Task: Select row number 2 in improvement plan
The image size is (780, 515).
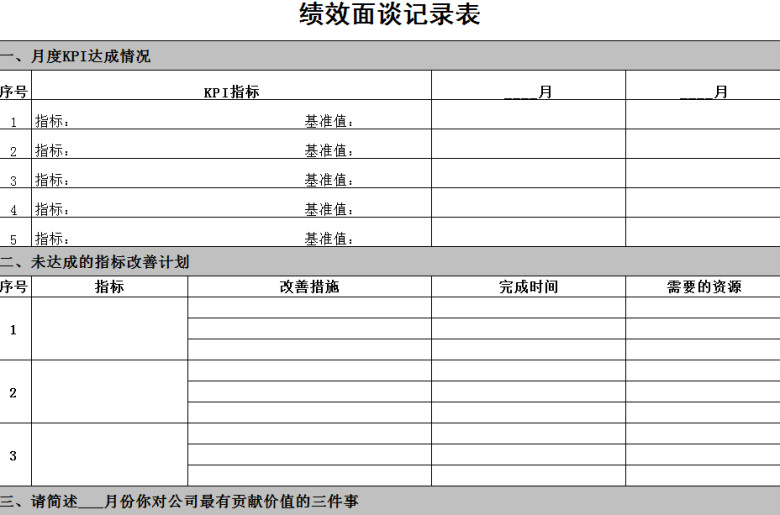Action: [13, 393]
